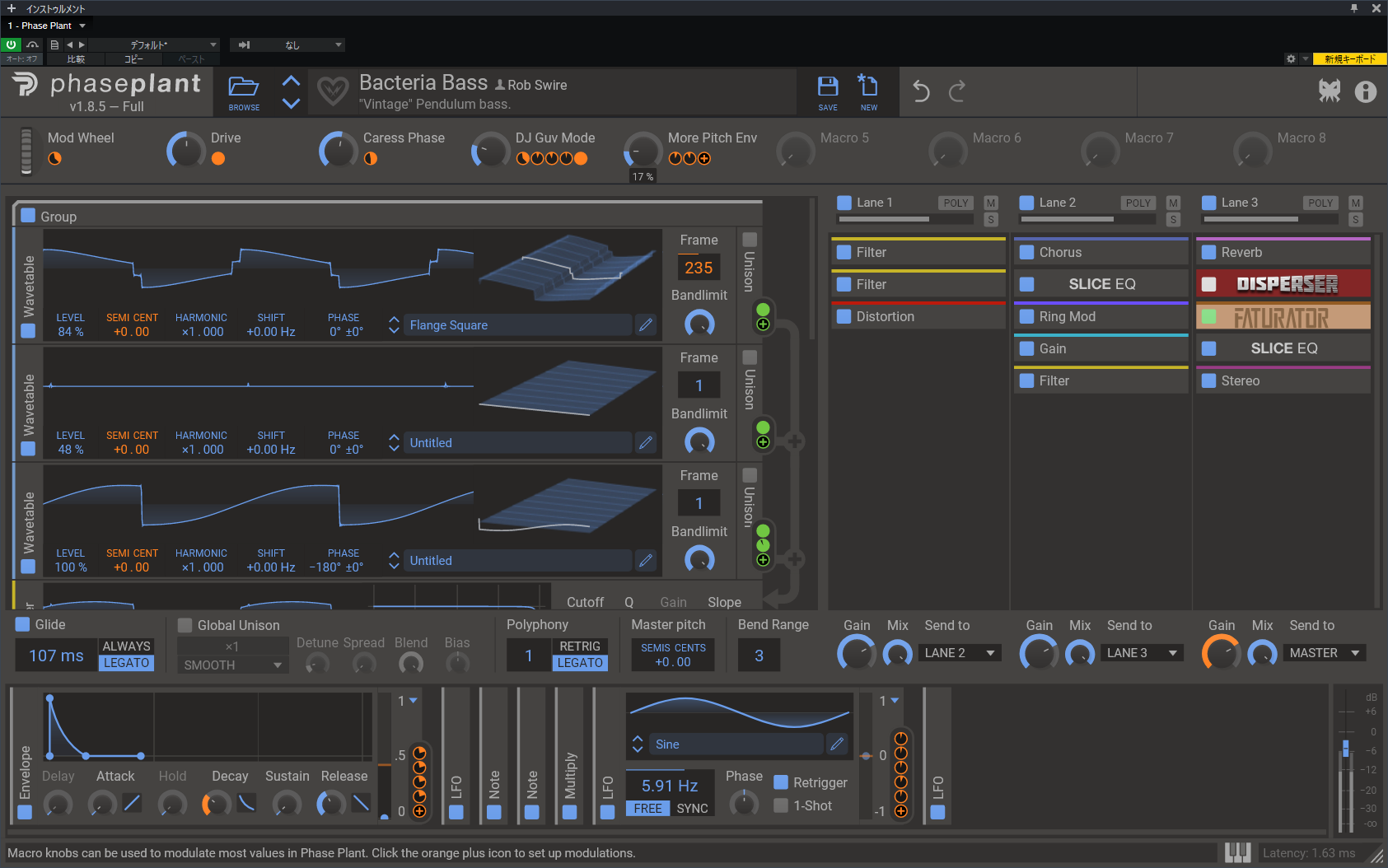This screenshot has height=868, width=1388.
Task: Click the 新規キーボード button
Action: pyautogui.click(x=1350, y=59)
